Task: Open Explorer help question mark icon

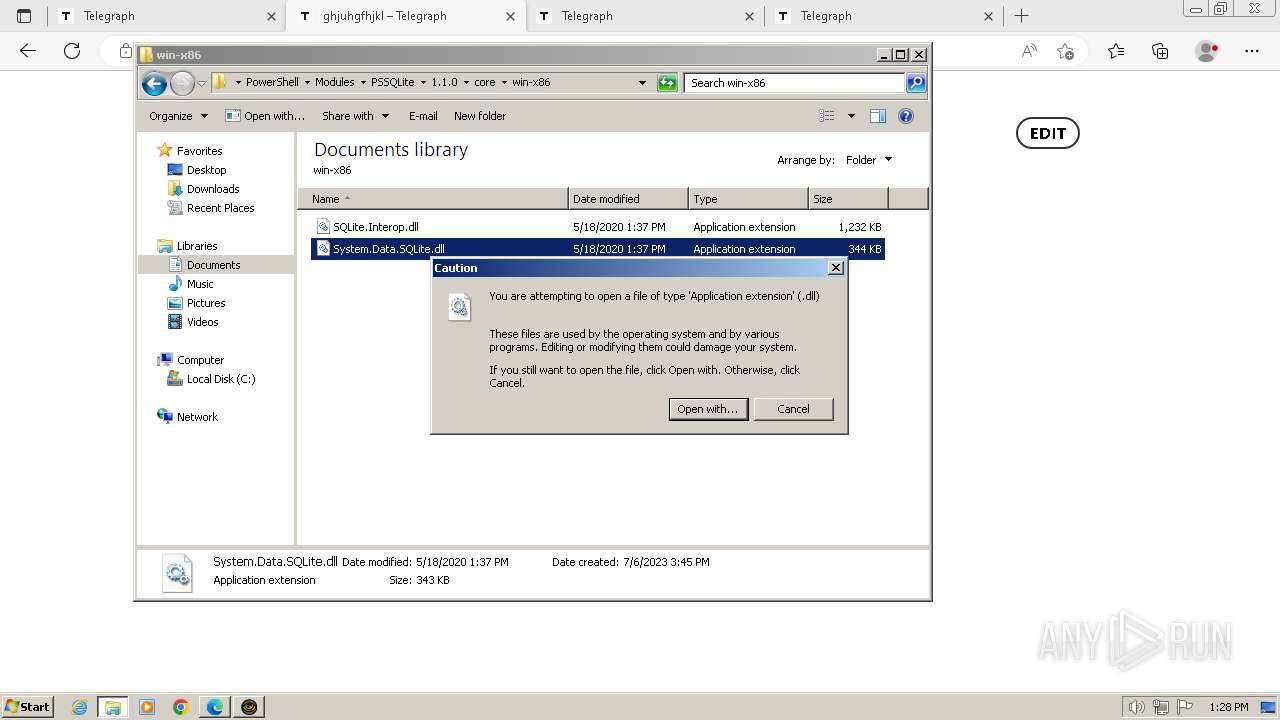Action: [x=906, y=116]
